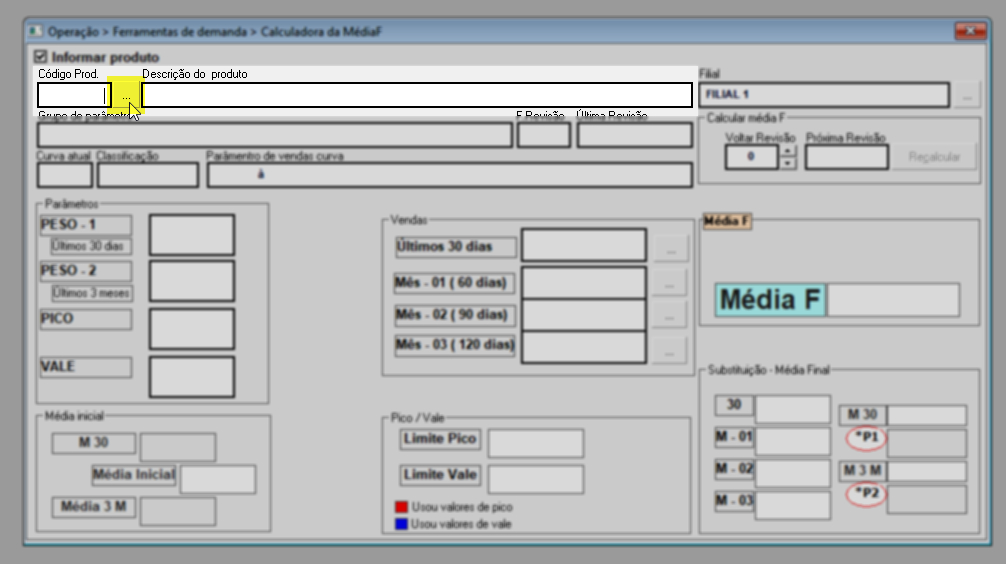
Task: Click the Média F result field
Action: click(894, 300)
